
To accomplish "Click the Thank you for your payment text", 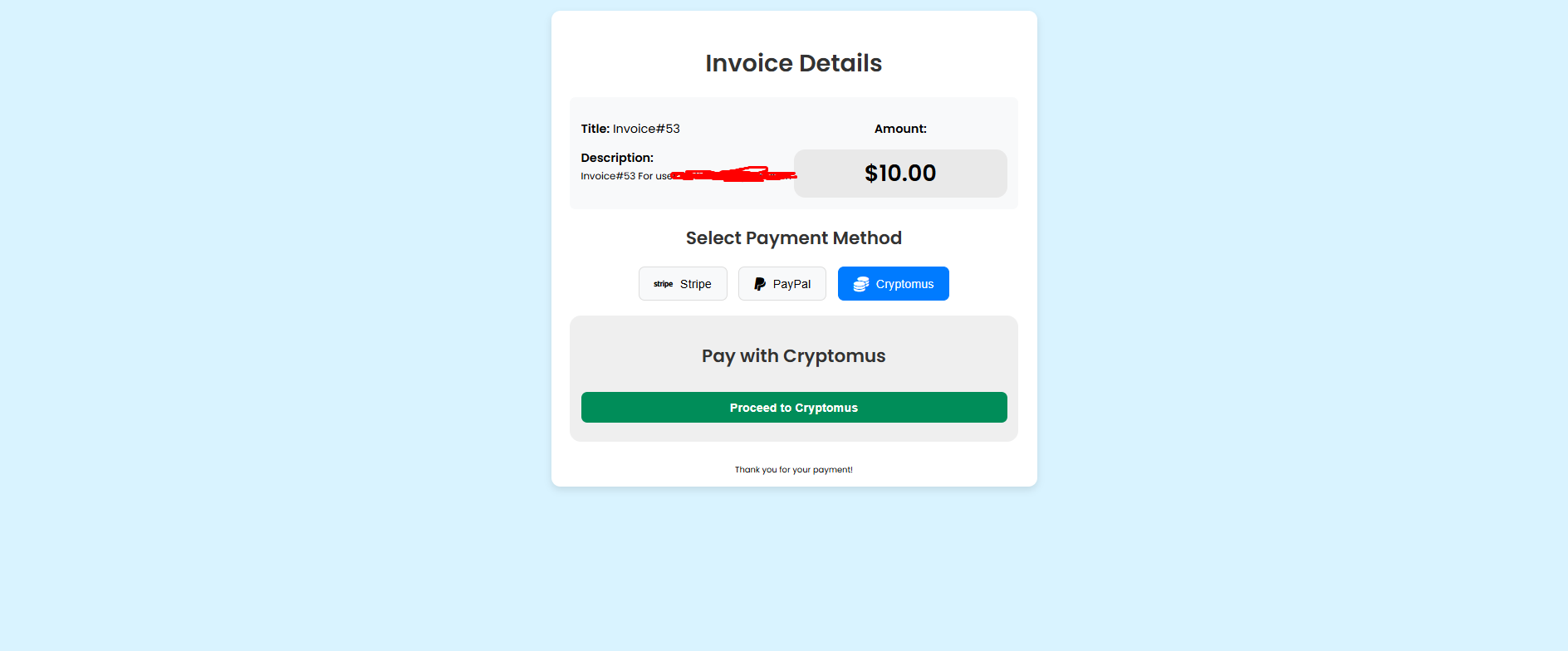I will point(794,470).
